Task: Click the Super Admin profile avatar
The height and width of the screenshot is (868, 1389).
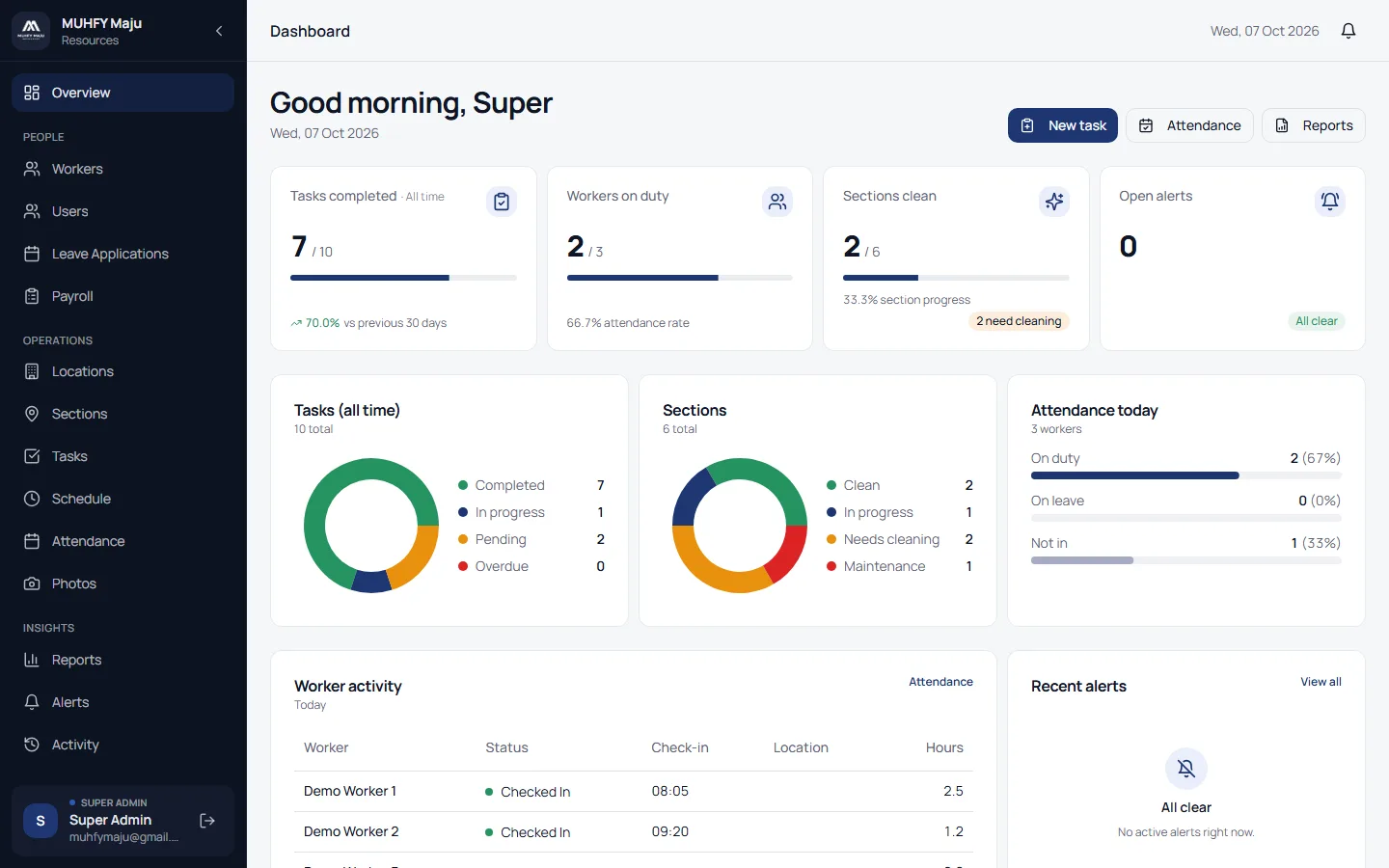Action: (41, 821)
